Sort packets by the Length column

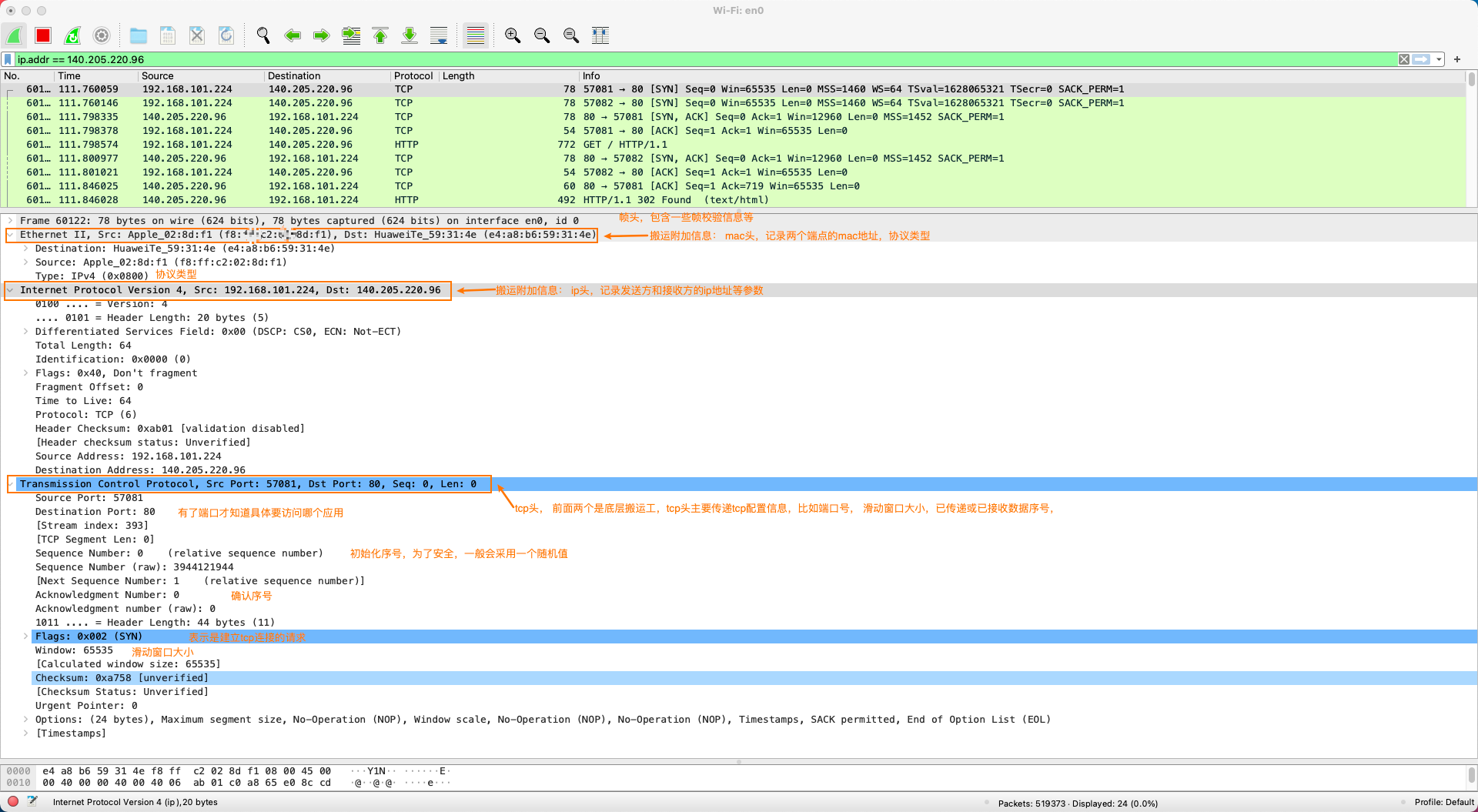click(x=508, y=75)
